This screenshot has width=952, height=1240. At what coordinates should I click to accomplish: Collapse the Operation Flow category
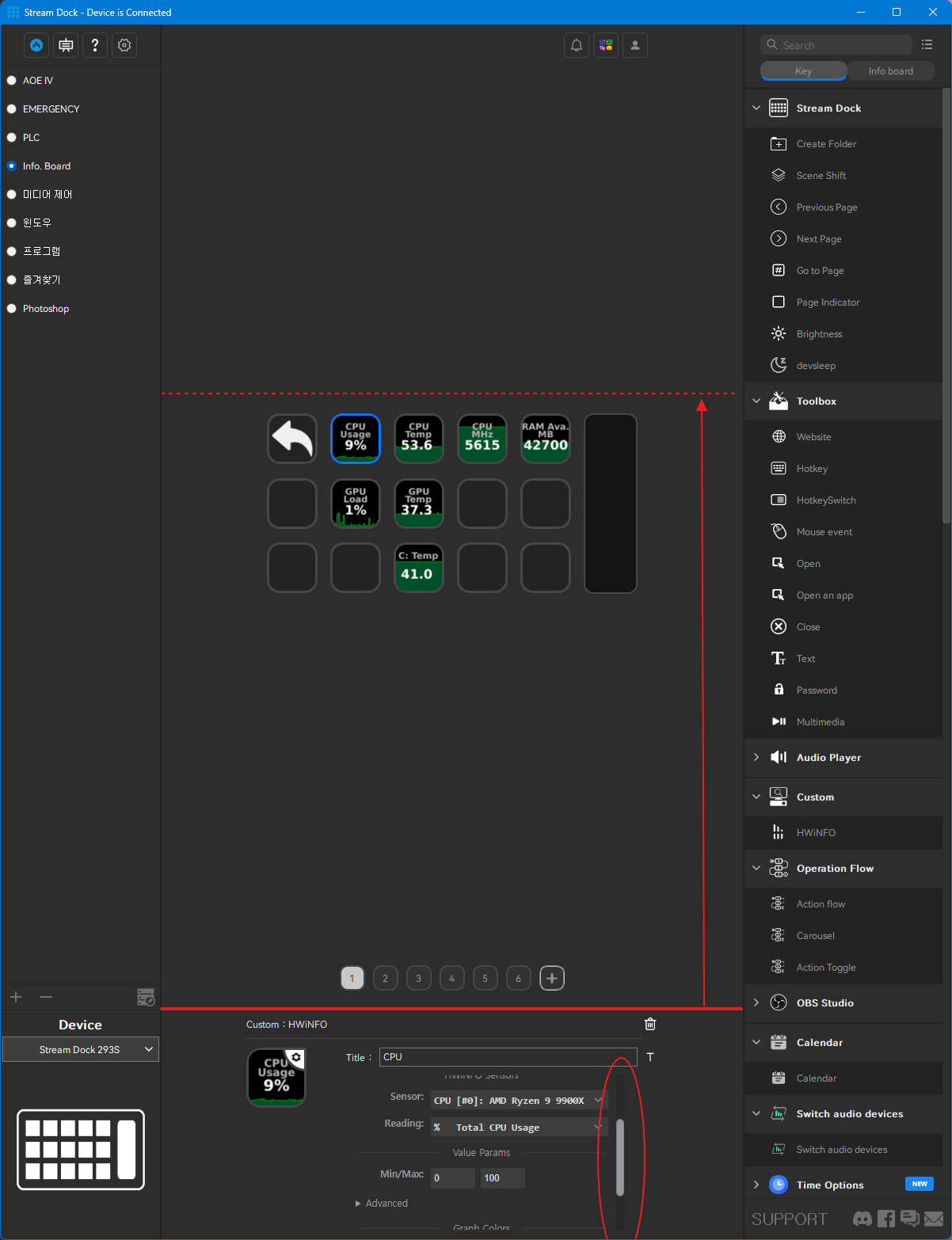point(756,869)
